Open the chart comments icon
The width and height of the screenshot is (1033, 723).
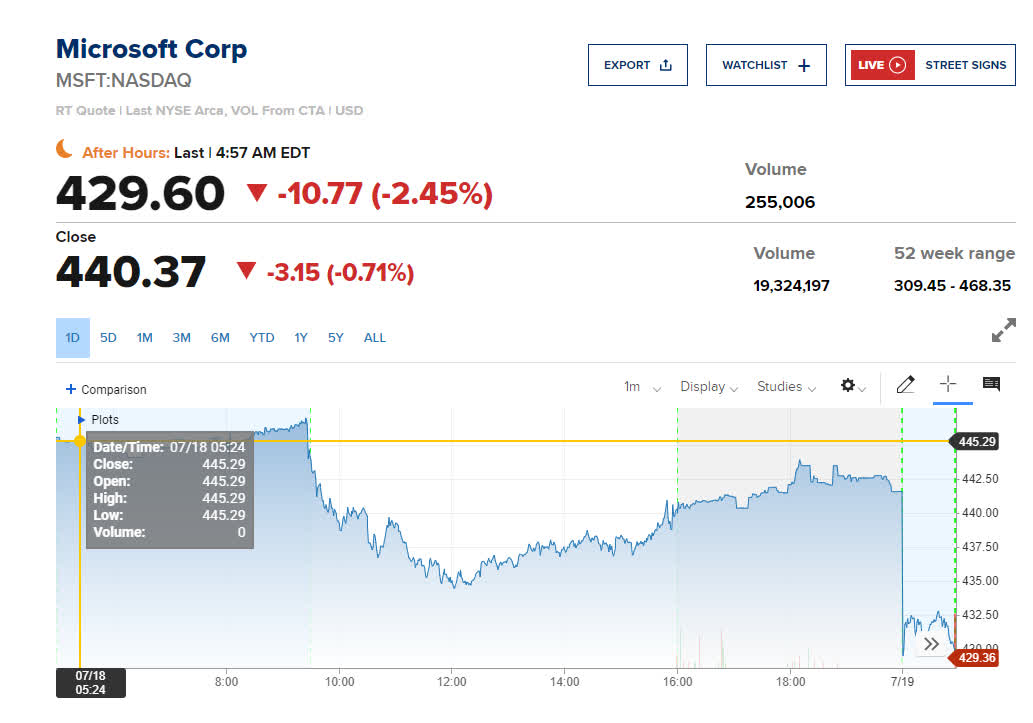coord(991,385)
